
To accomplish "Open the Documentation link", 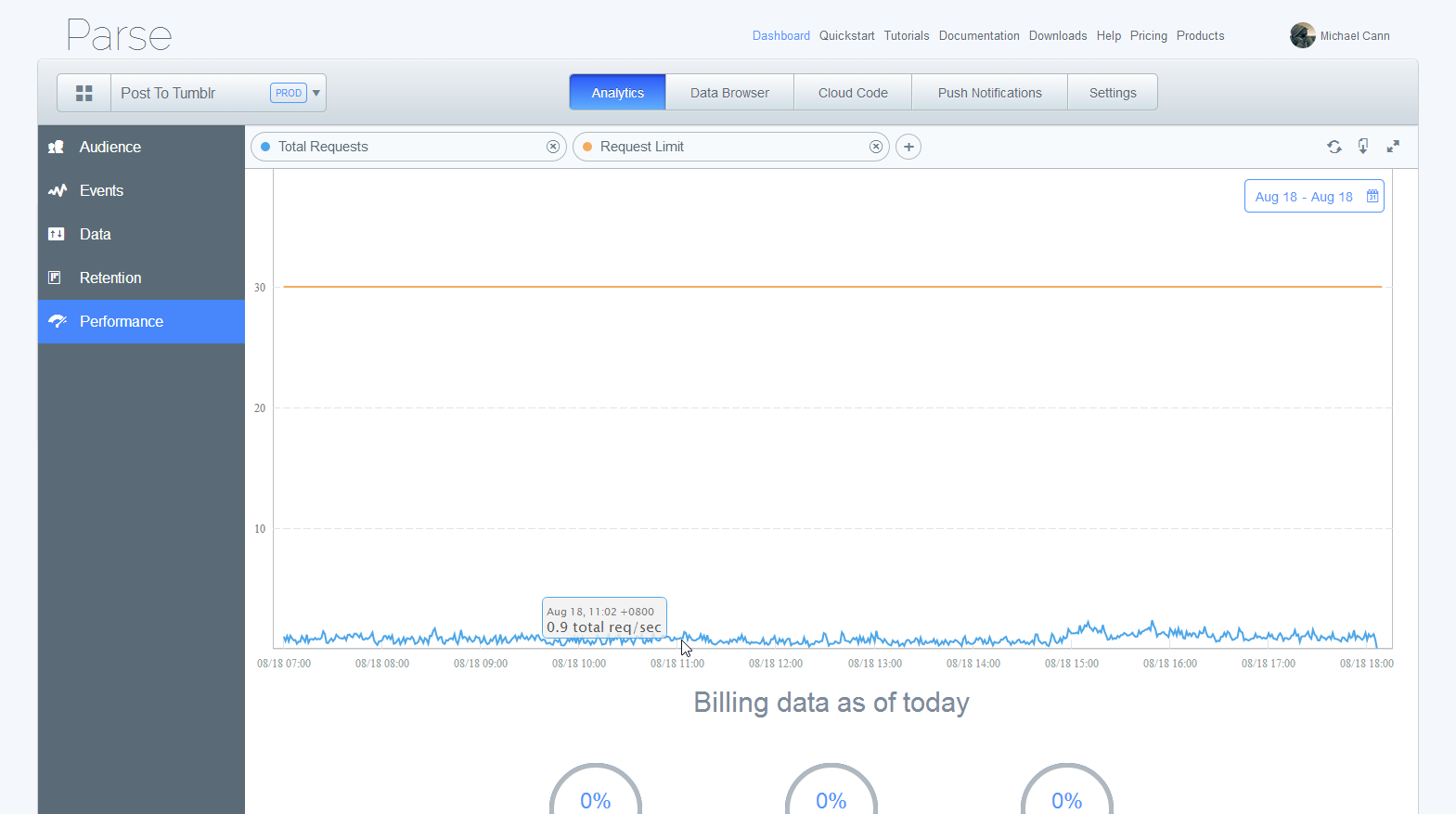I will (978, 35).
